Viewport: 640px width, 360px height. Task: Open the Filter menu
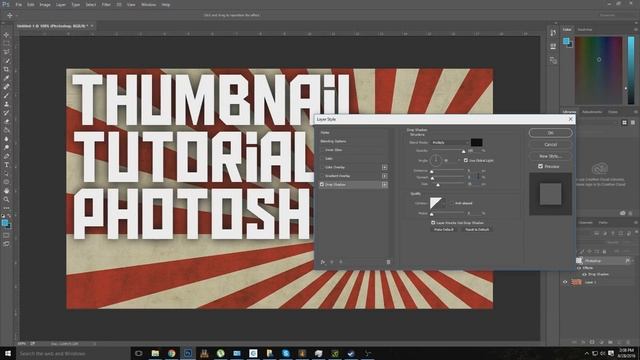coord(106,4)
